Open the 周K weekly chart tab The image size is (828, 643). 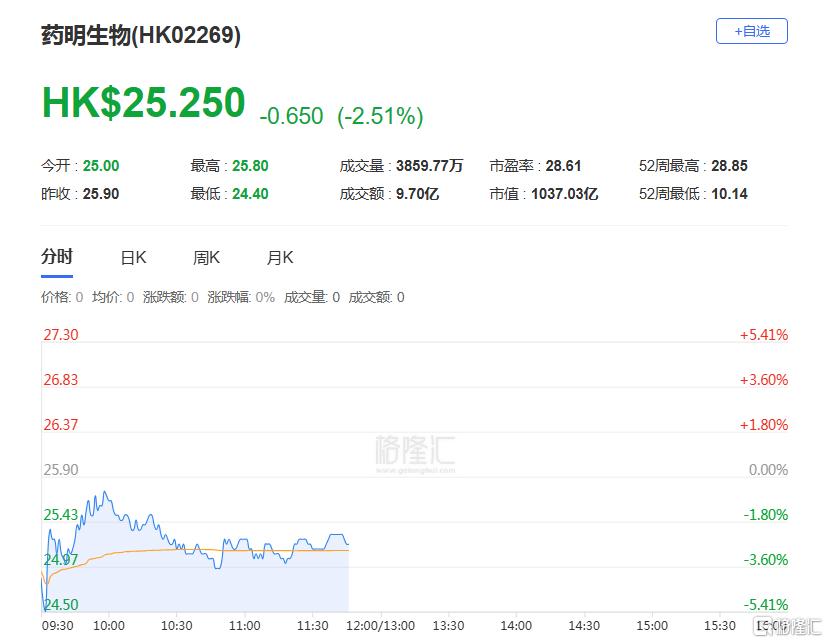point(206,258)
